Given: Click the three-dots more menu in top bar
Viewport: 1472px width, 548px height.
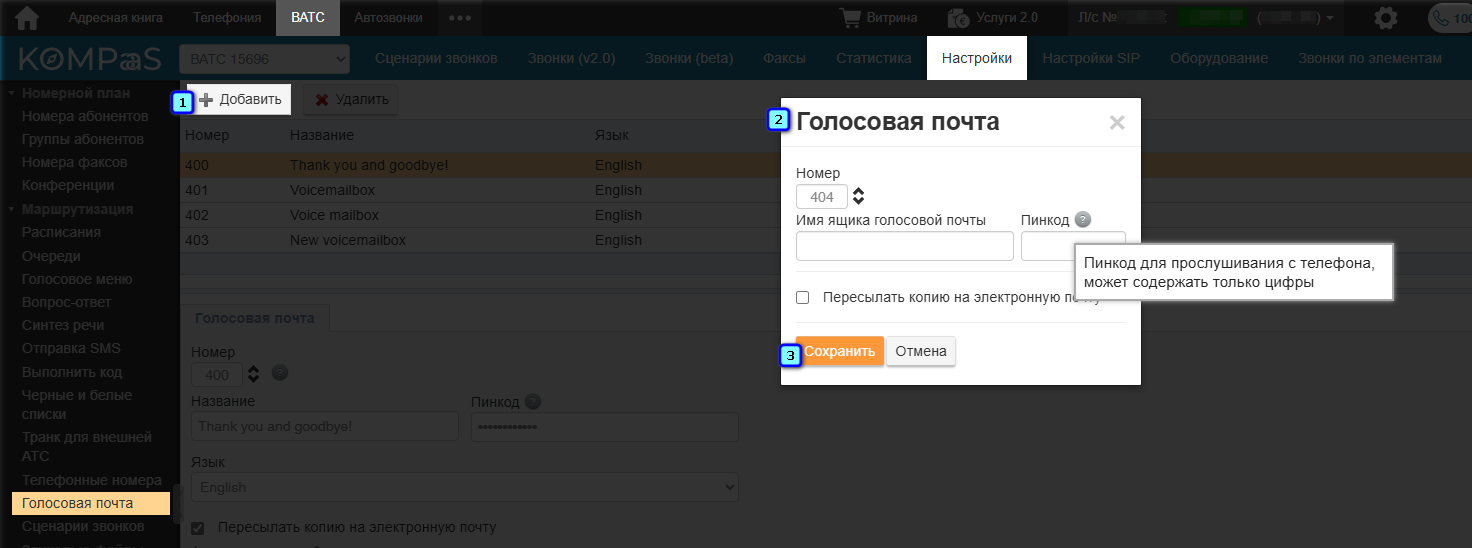Looking at the screenshot, I should tap(459, 18).
